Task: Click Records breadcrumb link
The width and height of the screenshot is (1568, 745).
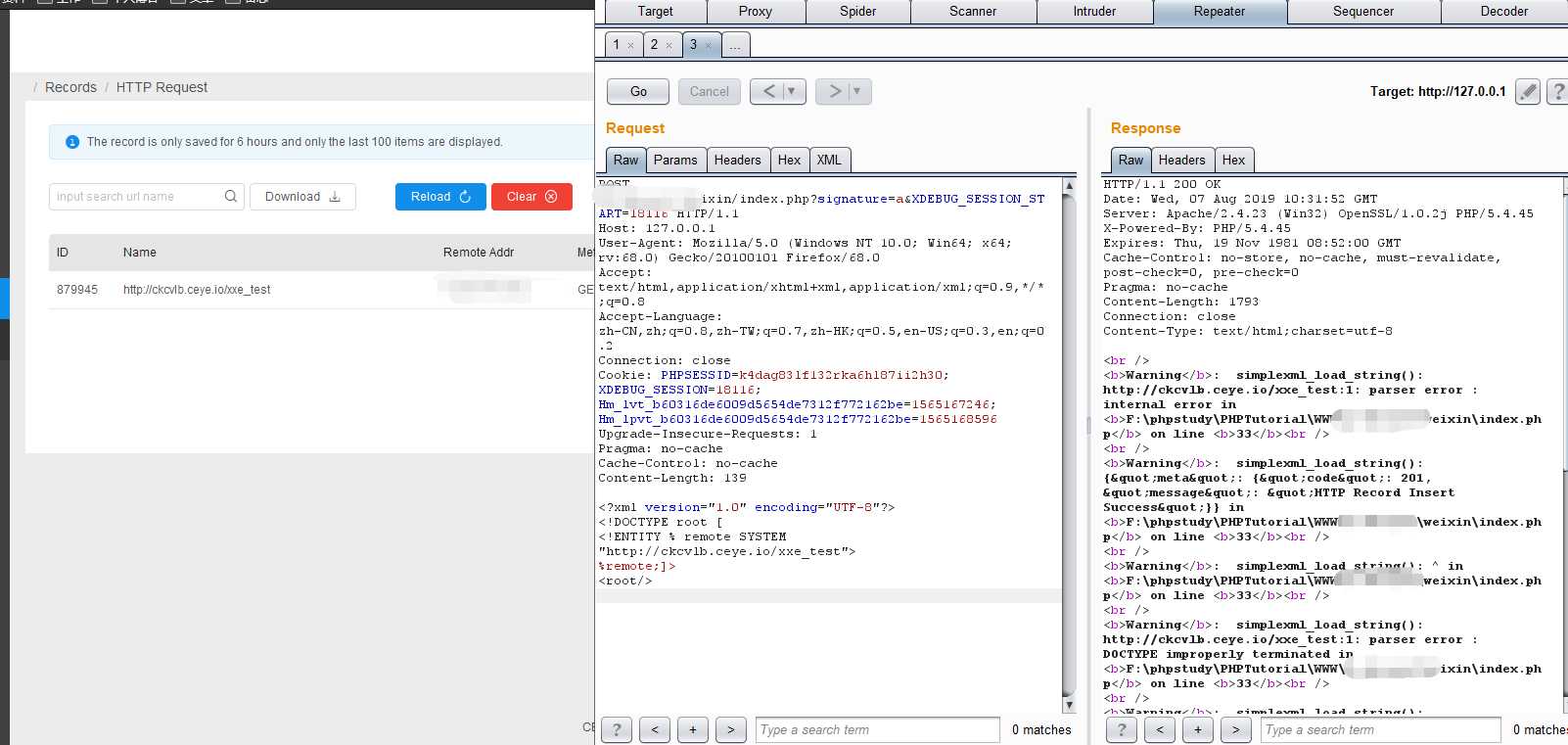Action: pyautogui.click(x=70, y=87)
